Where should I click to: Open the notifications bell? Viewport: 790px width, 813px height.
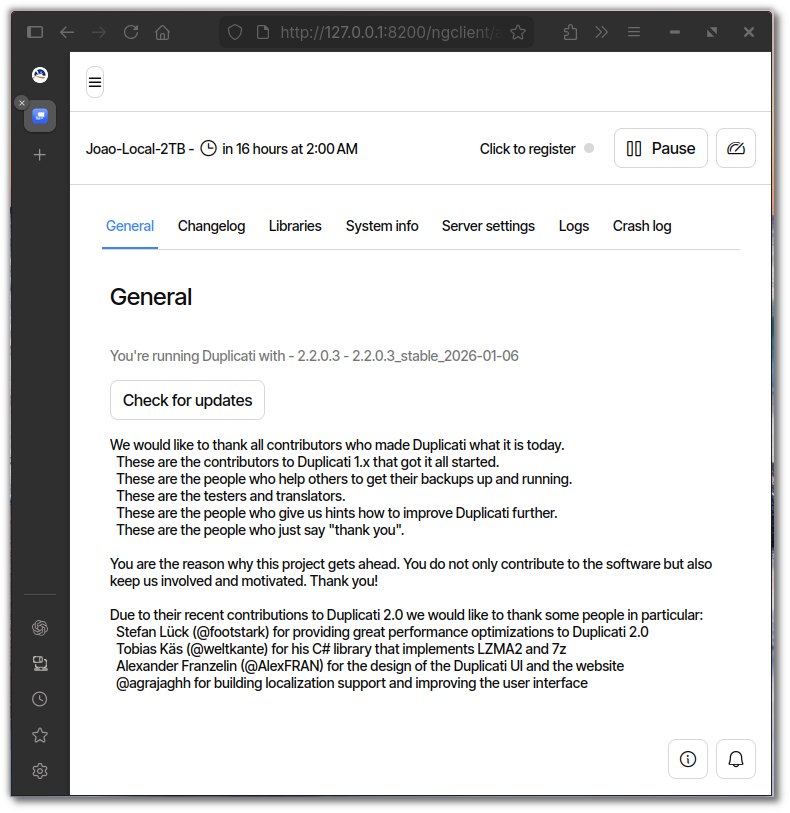coord(735,759)
